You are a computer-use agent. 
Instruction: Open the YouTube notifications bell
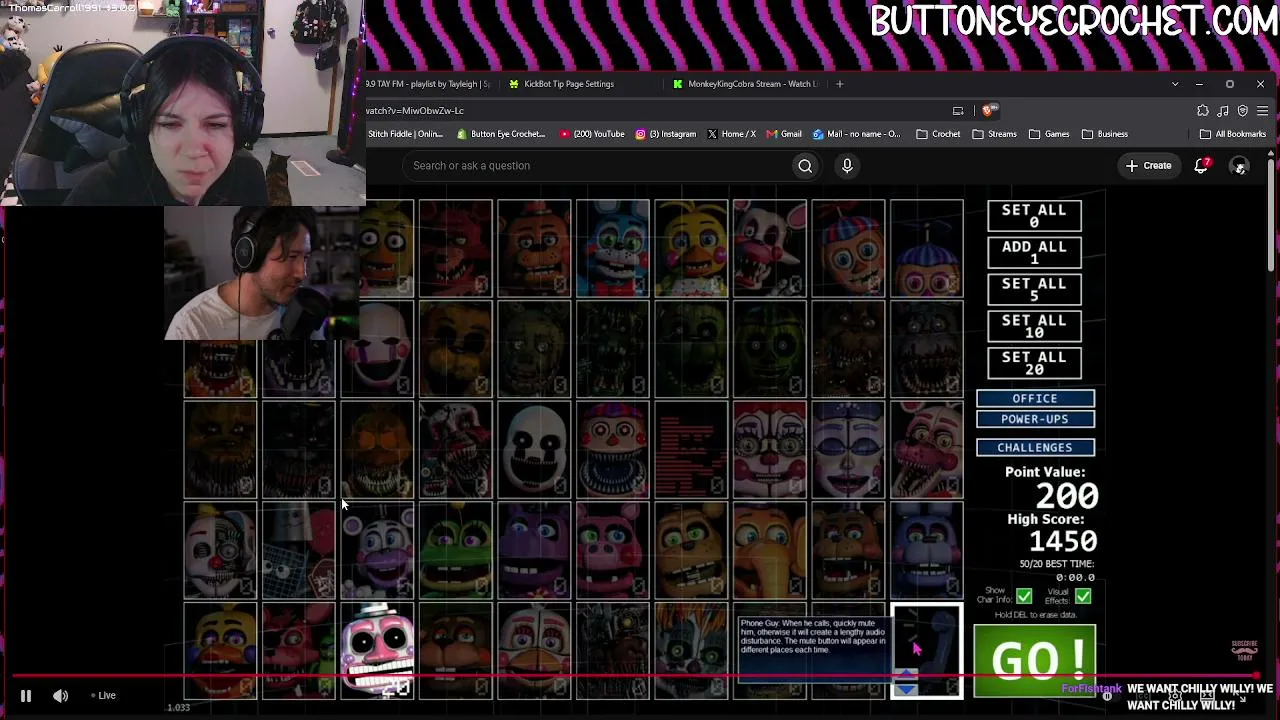pyautogui.click(x=1201, y=166)
